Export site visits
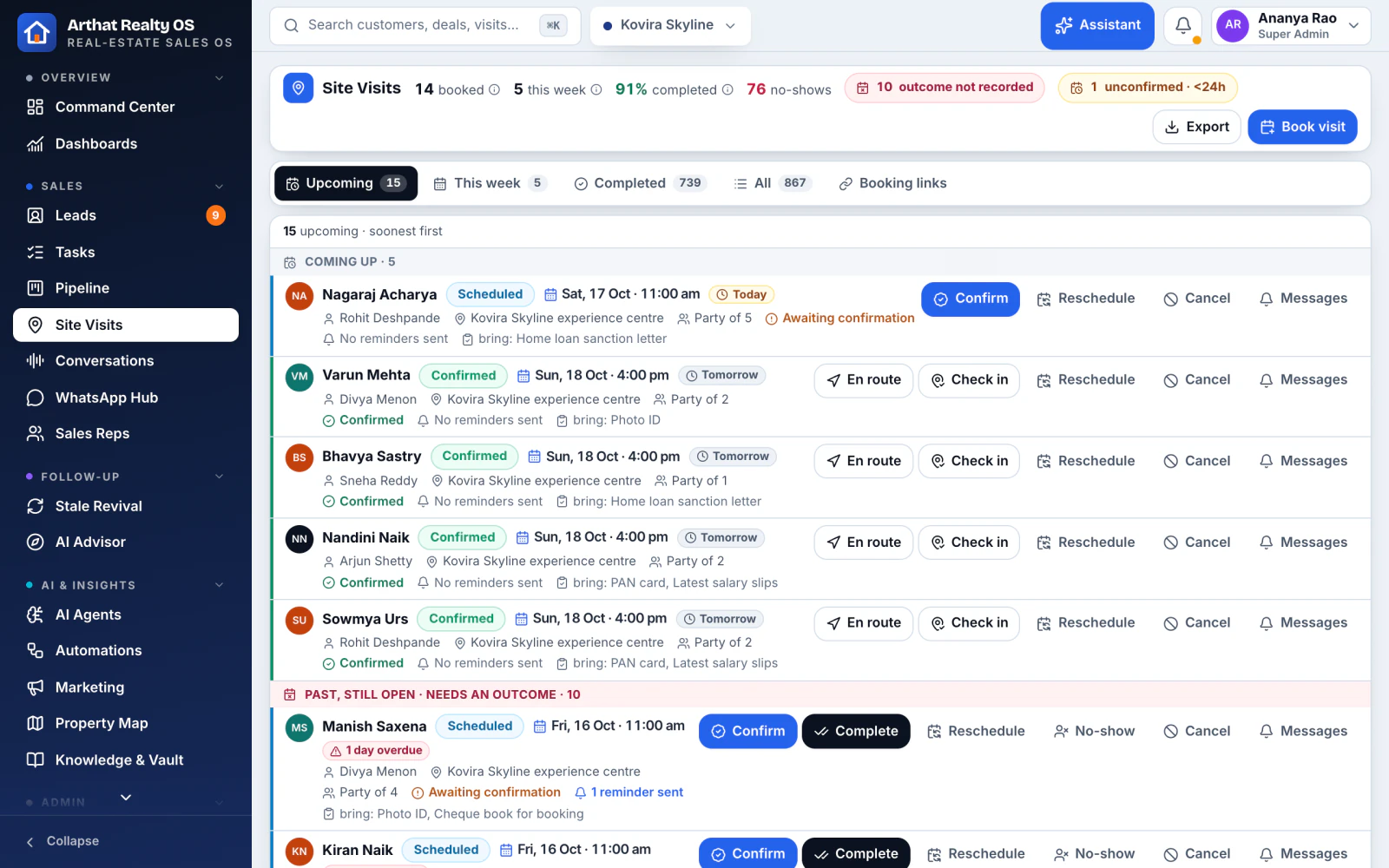 point(1196,127)
